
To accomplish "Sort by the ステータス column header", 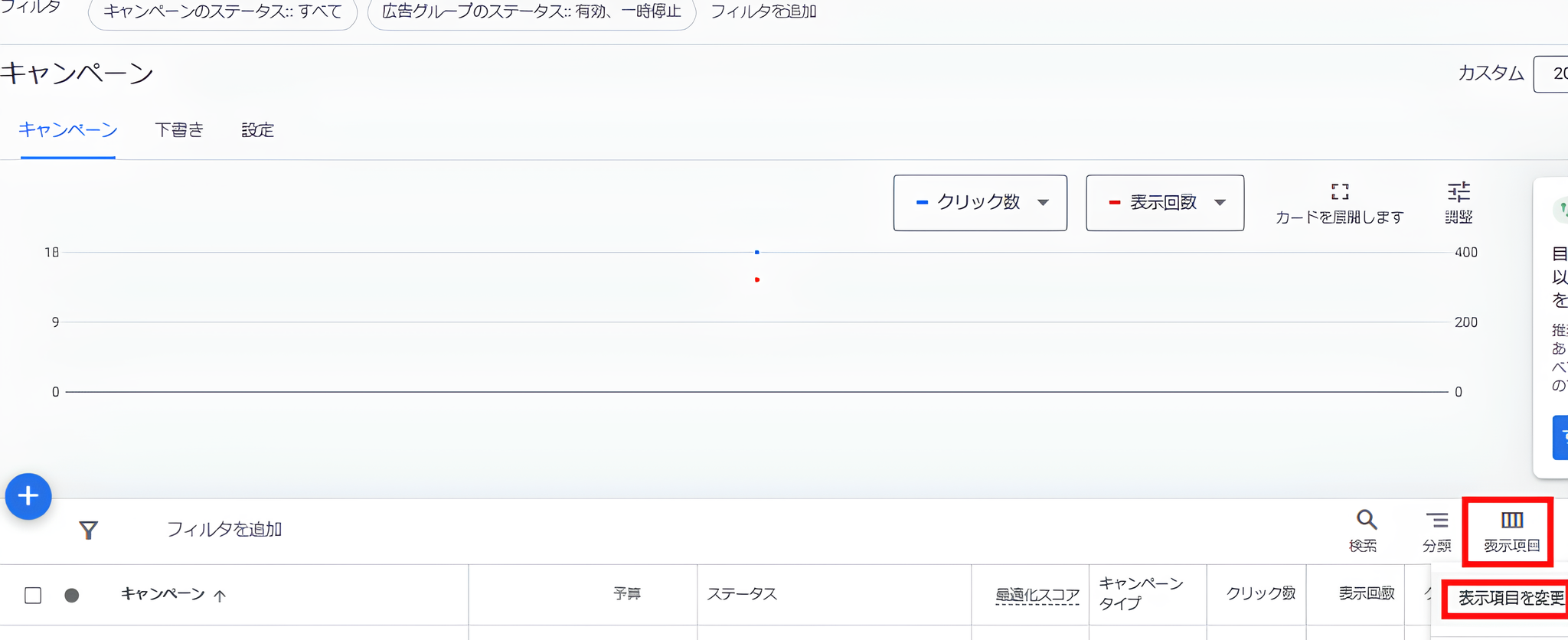I will pyautogui.click(x=741, y=593).
